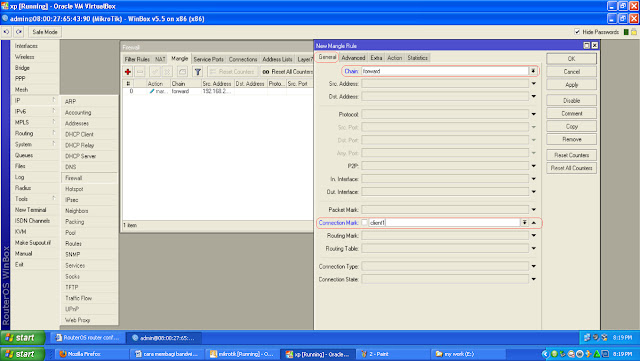Click the comment icon in Firewall toolbar
640x361 pixels.
[182, 72]
